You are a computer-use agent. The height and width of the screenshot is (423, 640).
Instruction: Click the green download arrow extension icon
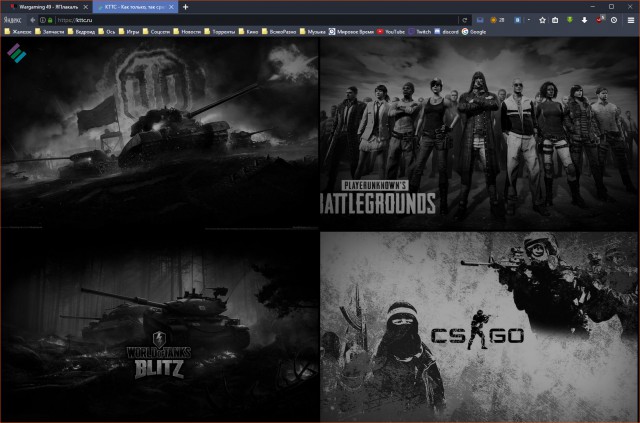point(570,20)
